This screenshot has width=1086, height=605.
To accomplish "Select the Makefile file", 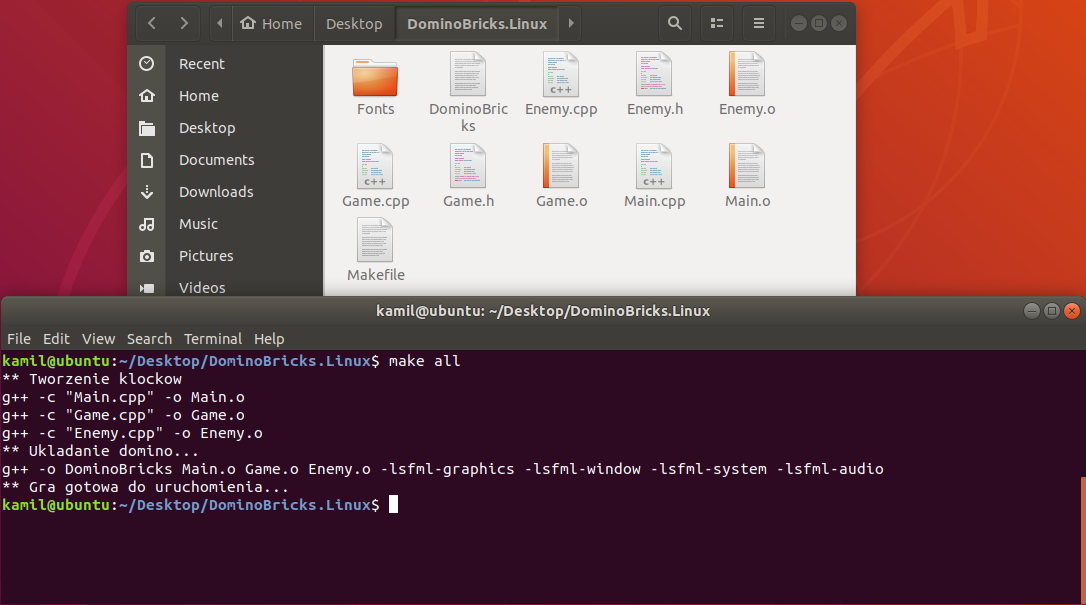I will click(375, 250).
